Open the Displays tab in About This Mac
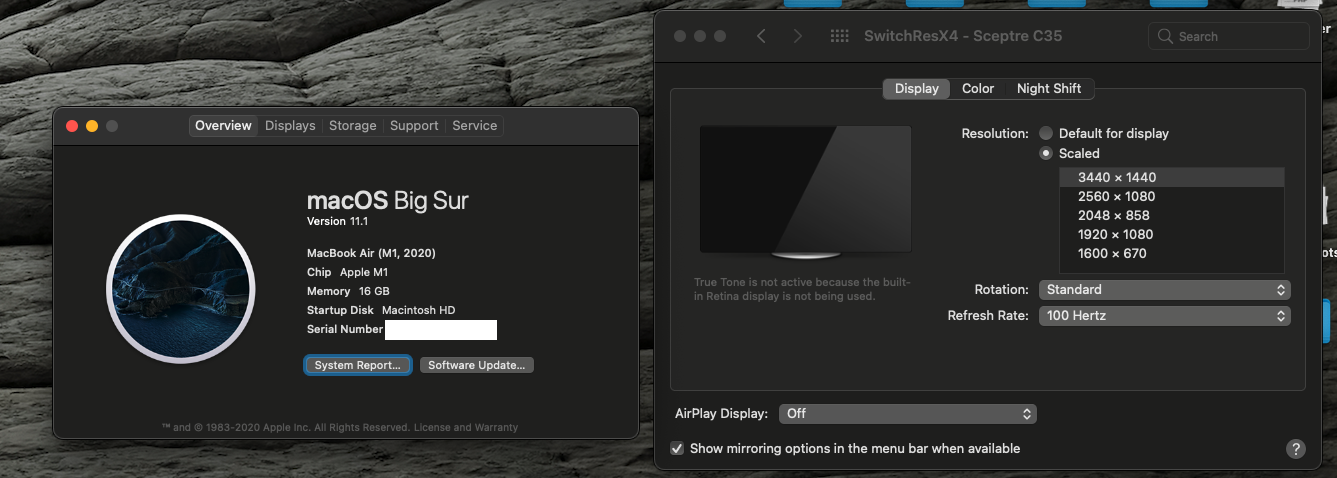This screenshot has width=1337, height=478. [290, 125]
